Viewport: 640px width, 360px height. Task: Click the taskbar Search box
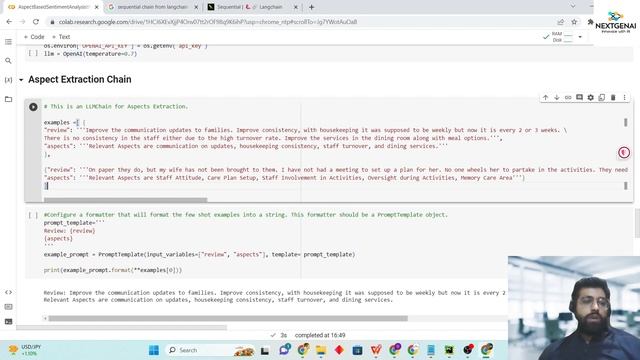[x=211, y=350]
